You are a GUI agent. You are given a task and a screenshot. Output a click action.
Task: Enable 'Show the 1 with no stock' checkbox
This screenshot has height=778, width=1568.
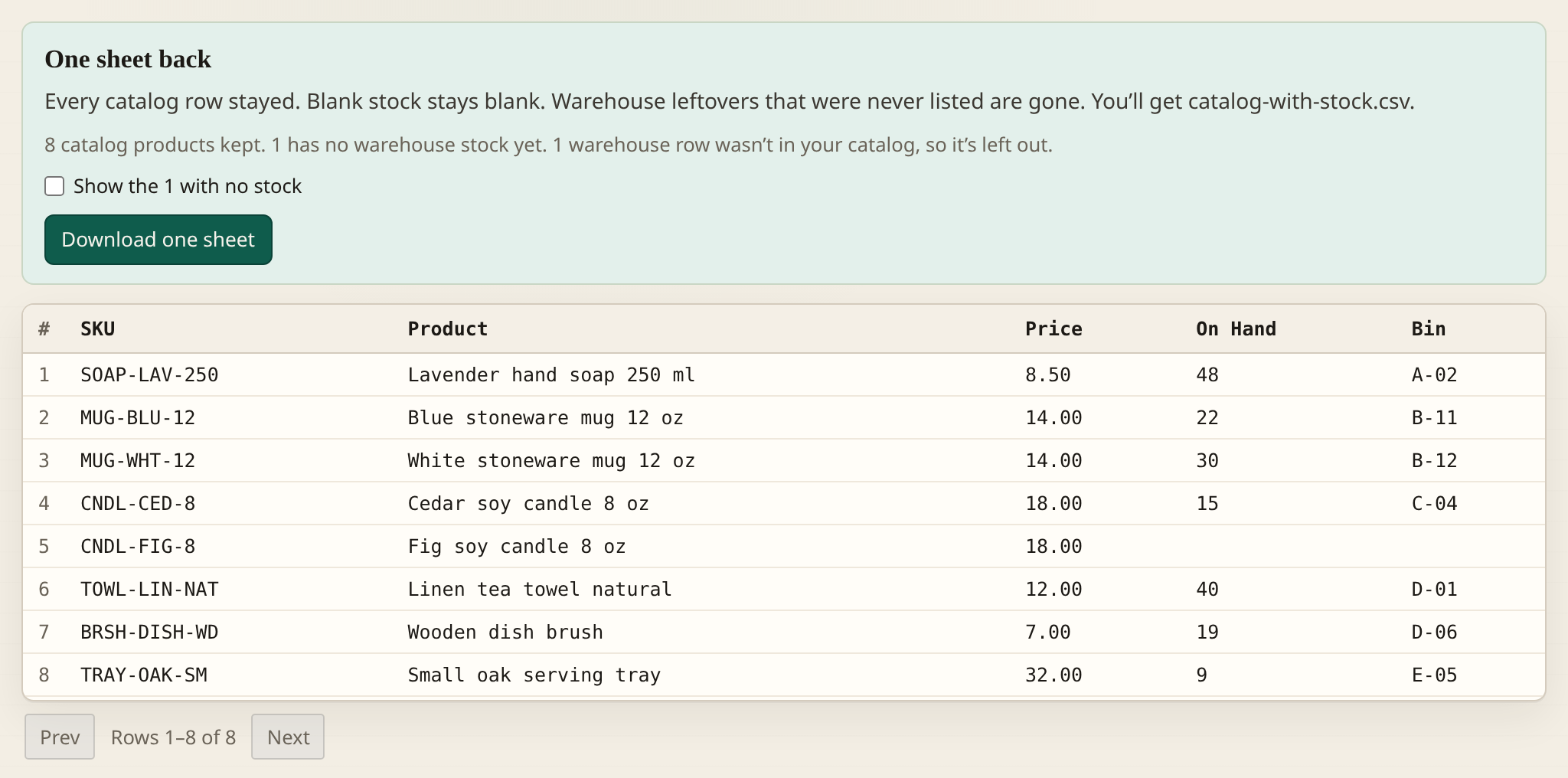[x=54, y=186]
